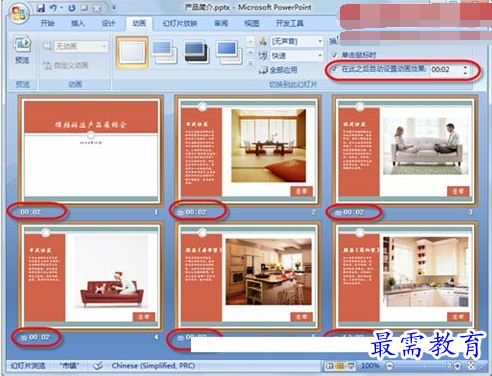Toggle the 单击鼠标时 checkbox
492x376 pixels.
[335, 55]
